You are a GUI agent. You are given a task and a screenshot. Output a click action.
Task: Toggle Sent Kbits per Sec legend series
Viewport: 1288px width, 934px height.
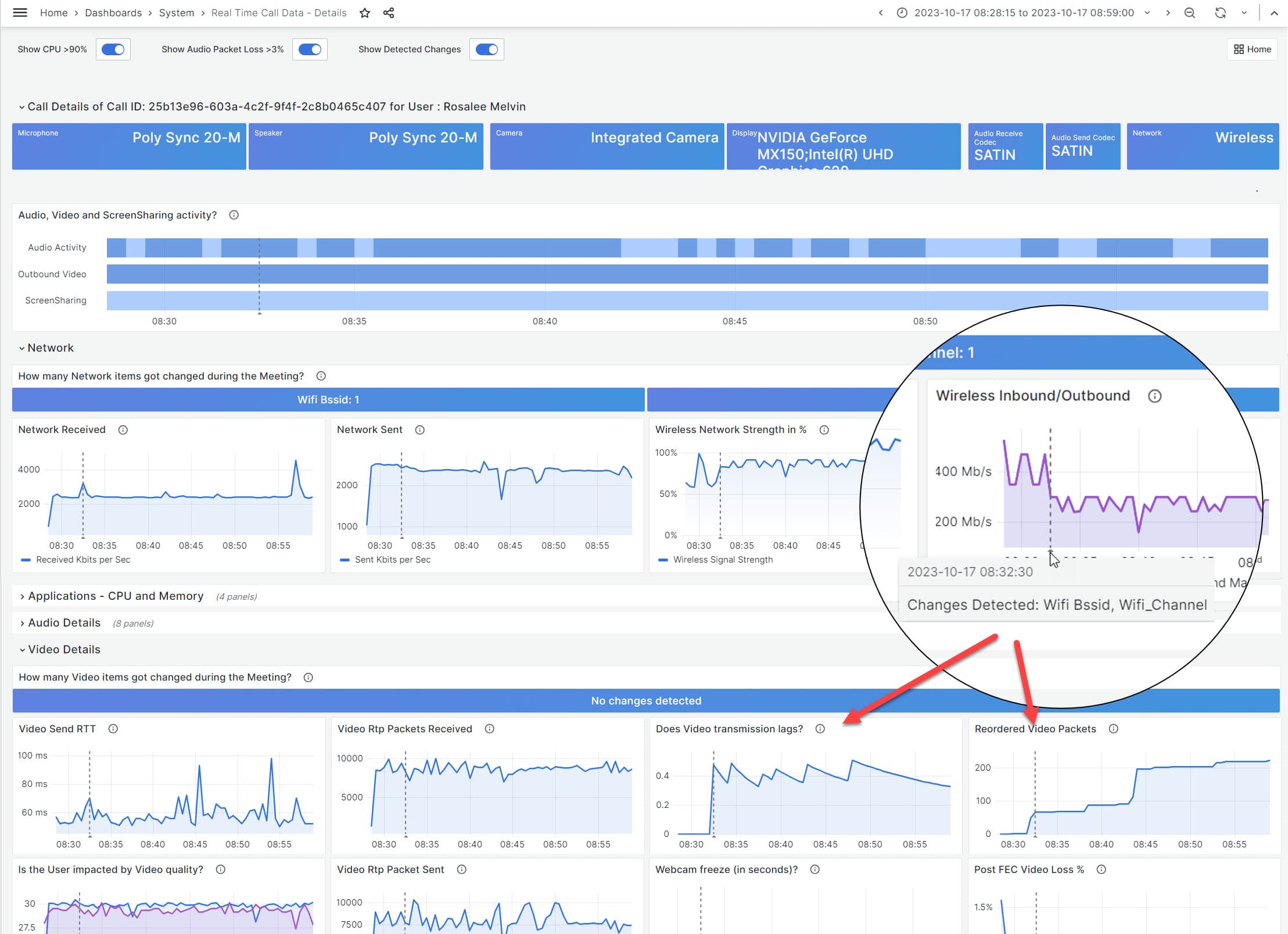(x=393, y=560)
